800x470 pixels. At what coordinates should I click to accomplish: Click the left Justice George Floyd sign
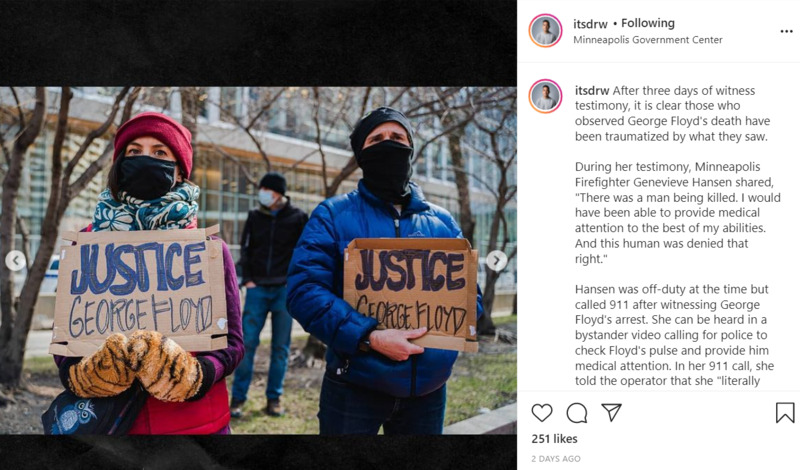click(139, 290)
